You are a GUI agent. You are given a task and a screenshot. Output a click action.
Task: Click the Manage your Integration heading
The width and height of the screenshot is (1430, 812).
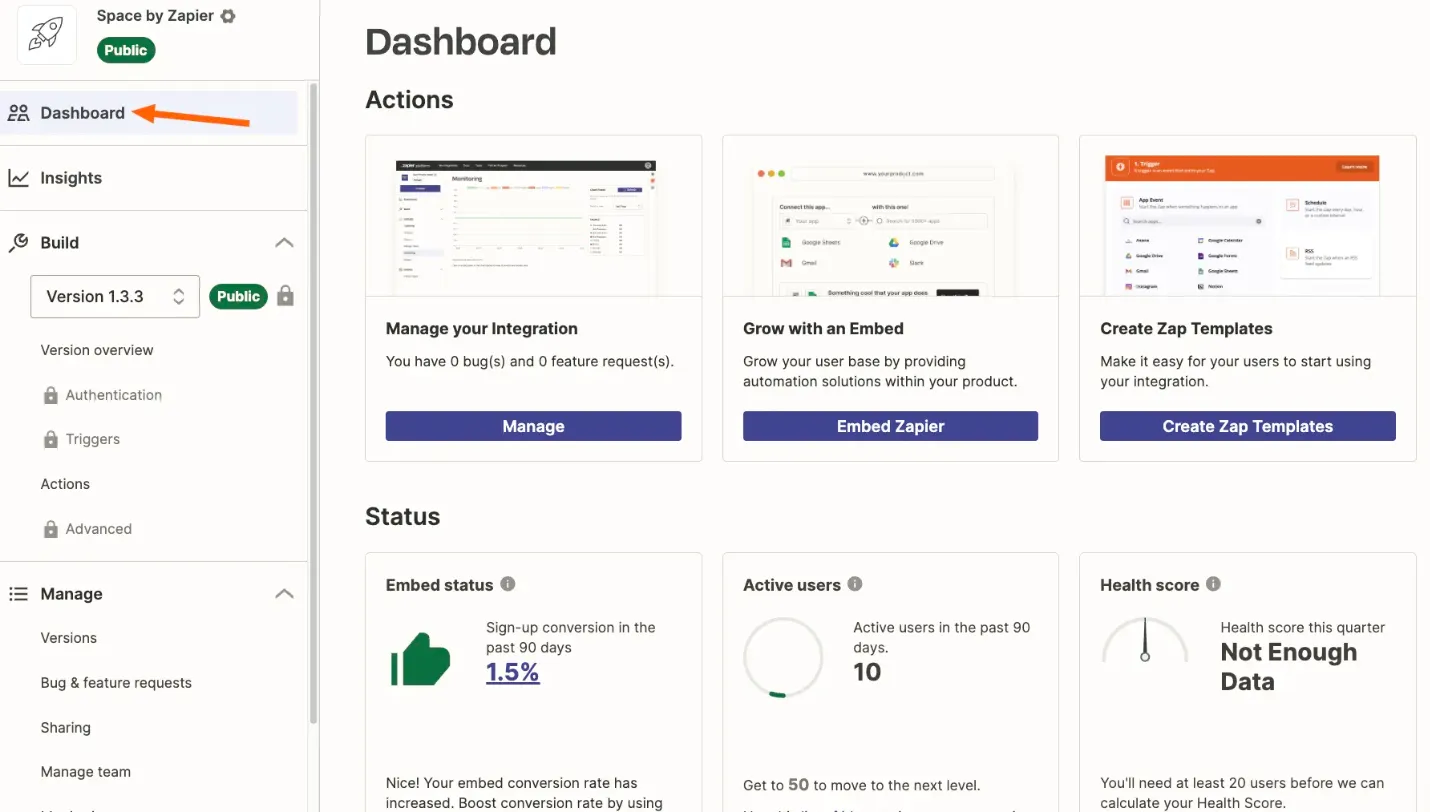(482, 328)
